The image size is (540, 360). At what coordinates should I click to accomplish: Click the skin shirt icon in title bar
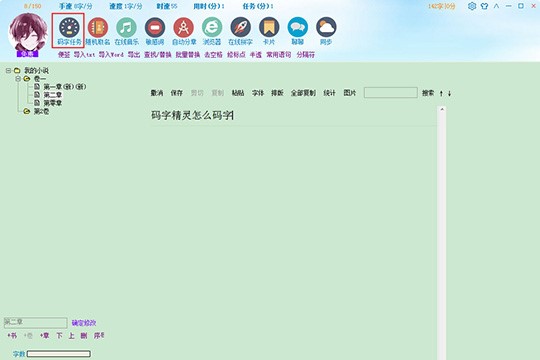(x=484, y=6)
